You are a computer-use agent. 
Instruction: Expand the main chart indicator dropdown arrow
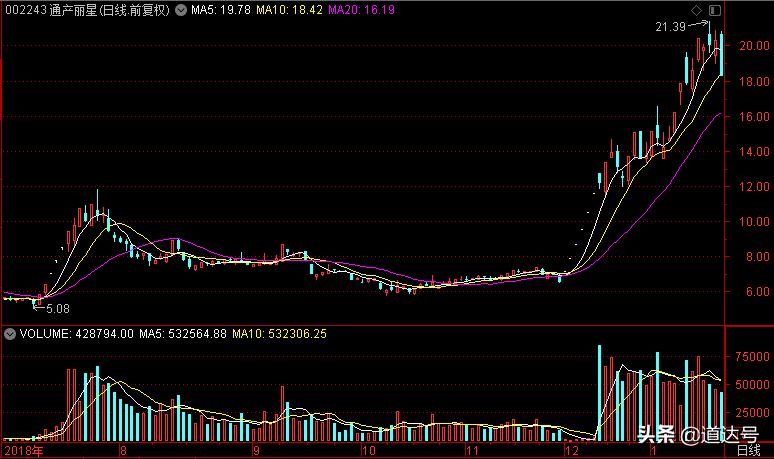point(181,10)
